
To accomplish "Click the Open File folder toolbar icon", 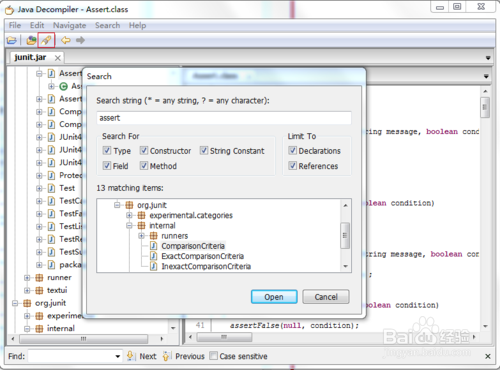I will [x=12, y=40].
